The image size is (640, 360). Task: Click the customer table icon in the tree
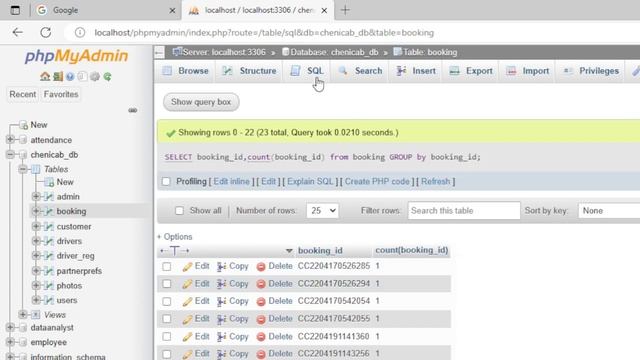click(x=49, y=226)
